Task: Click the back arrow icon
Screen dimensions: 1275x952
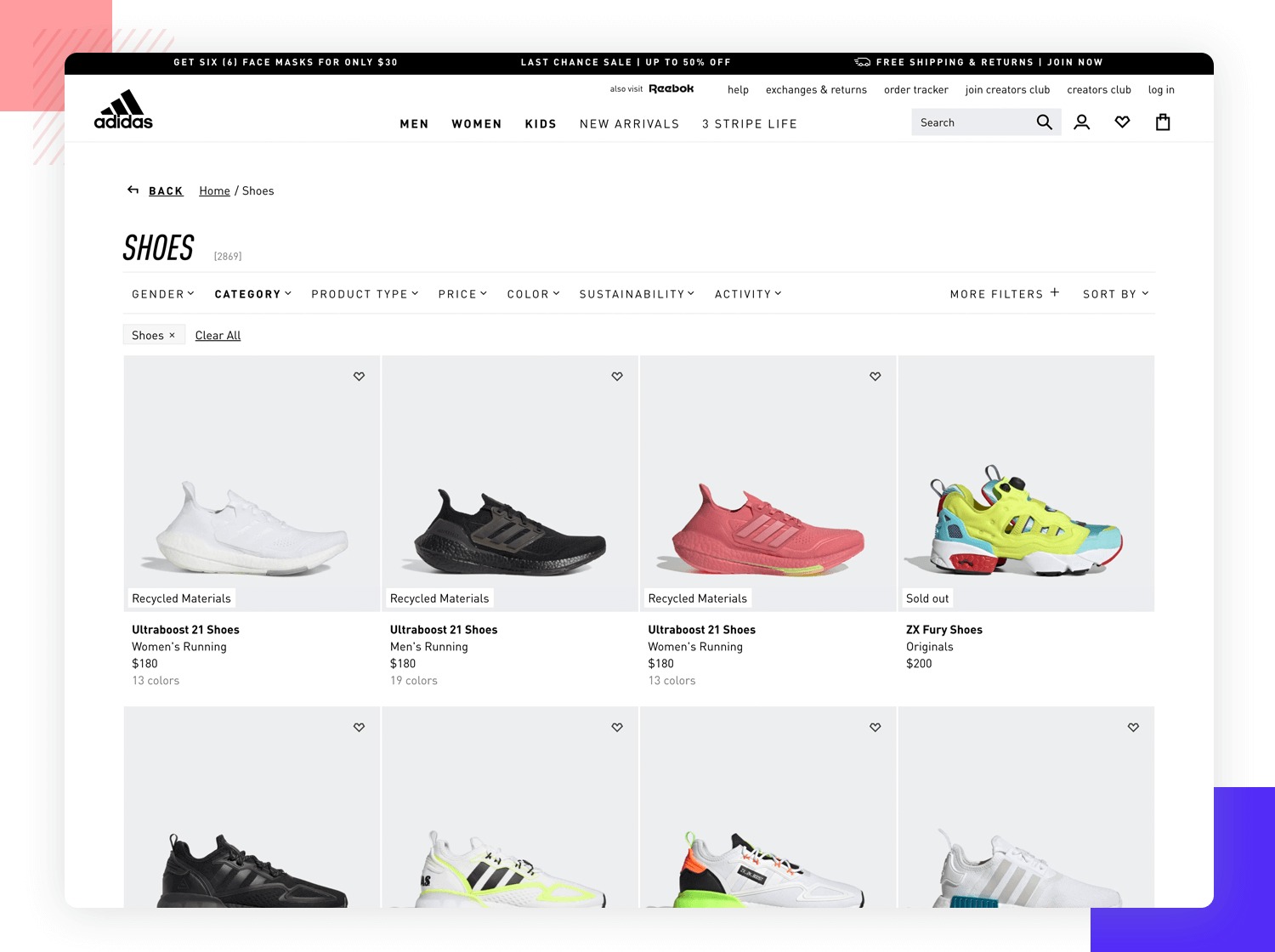Action: click(x=133, y=190)
